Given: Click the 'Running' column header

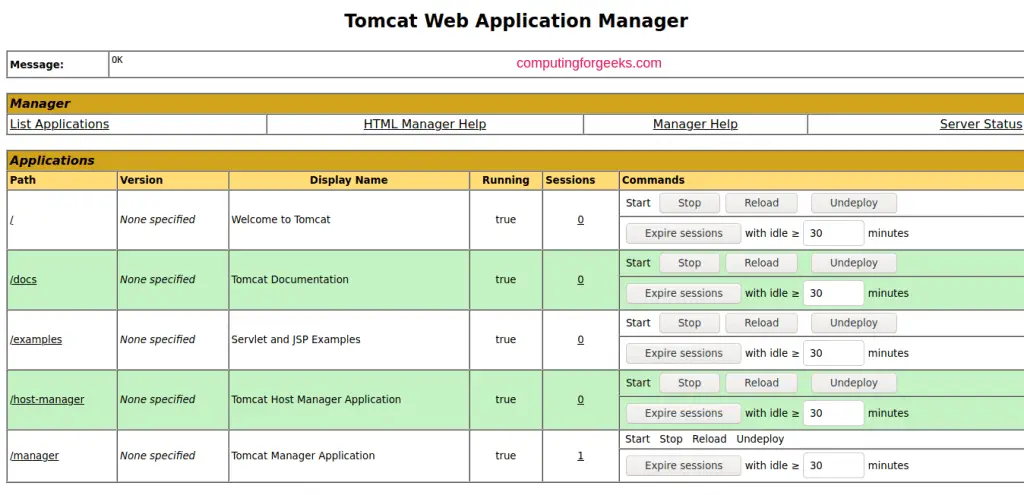Looking at the screenshot, I should click(x=506, y=180).
